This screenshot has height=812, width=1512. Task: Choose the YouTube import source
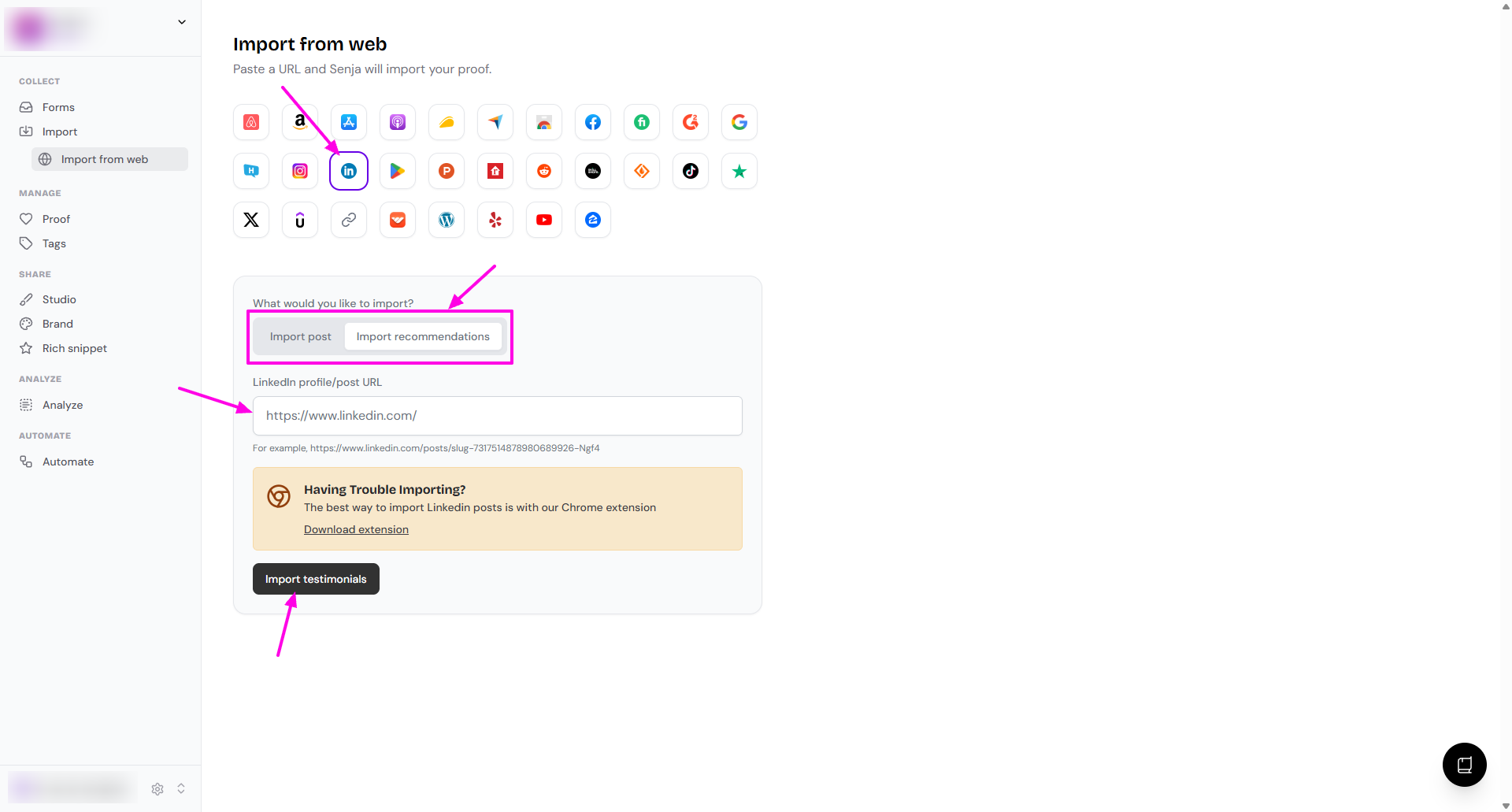pyautogui.click(x=544, y=220)
